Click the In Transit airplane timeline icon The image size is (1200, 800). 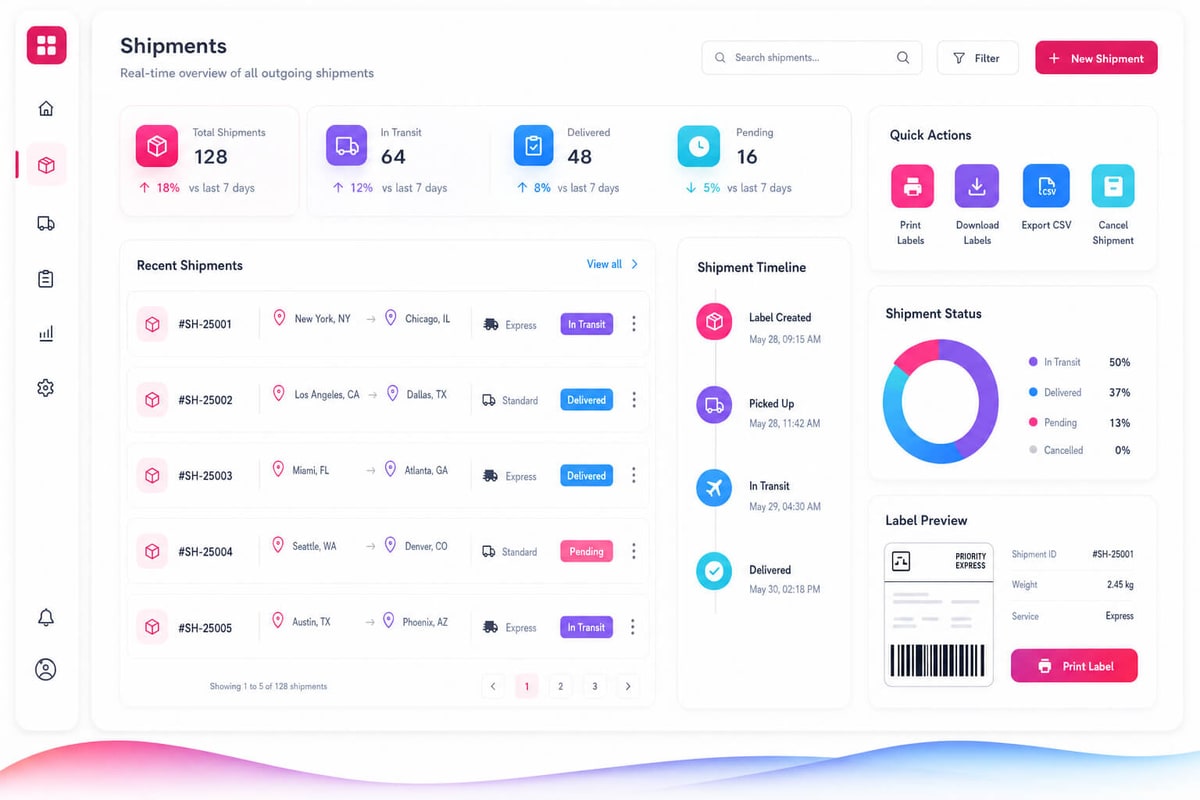coord(714,488)
